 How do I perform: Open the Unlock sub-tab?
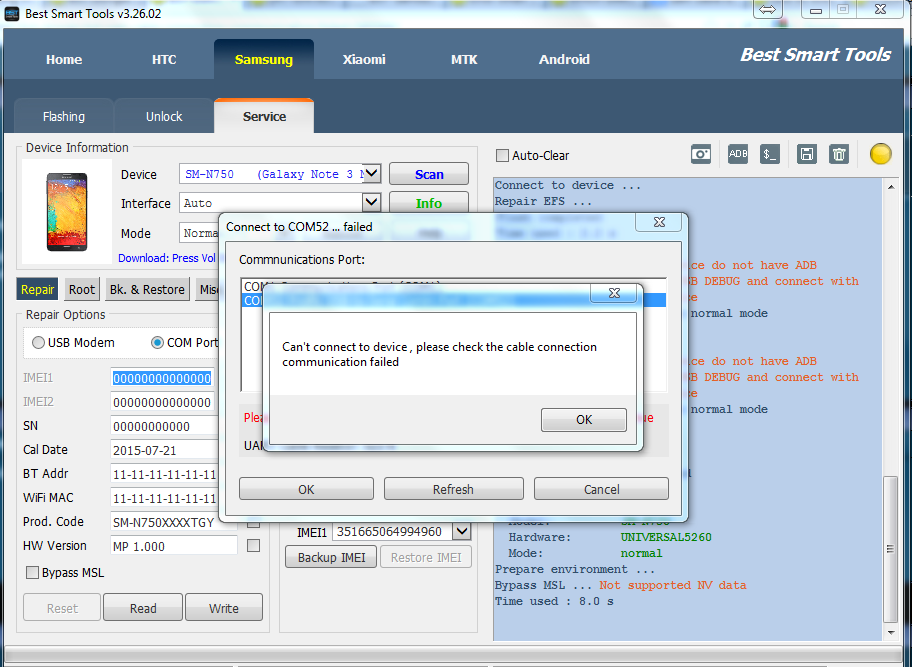pyautogui.click(x=164, y=116)
